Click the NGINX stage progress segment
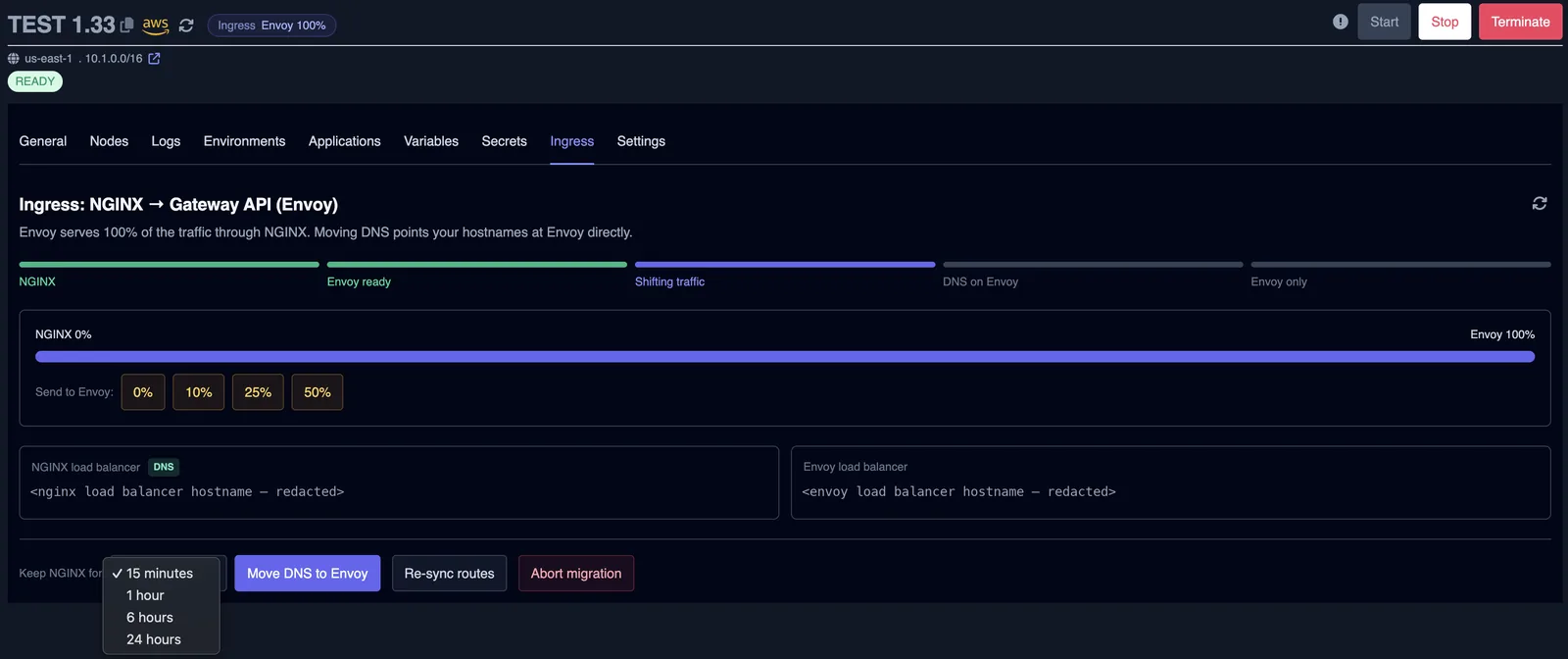This screenshot has height=659, width=1568. 169,265
